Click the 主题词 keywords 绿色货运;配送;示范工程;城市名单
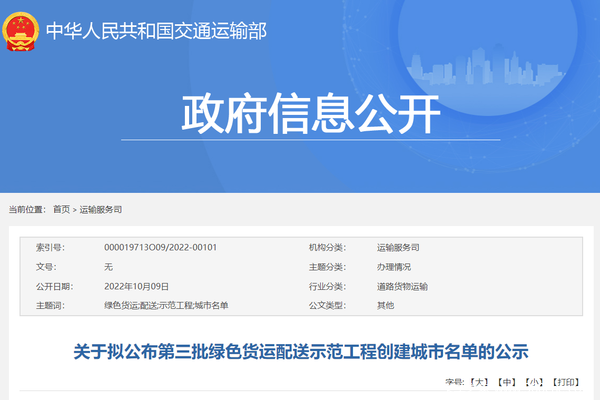The height and width of the screenshot is (400, 600). coord(166,305)
